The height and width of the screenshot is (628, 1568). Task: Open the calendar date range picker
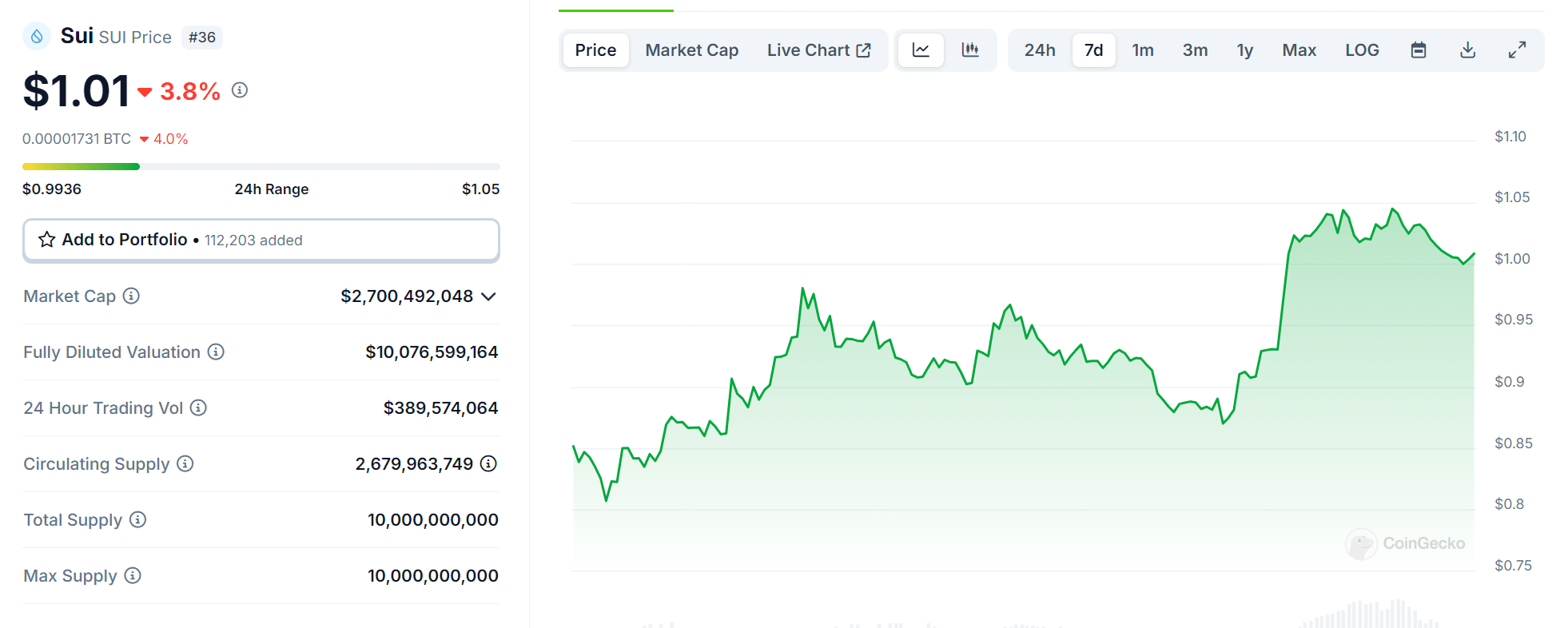(1419, 50)
